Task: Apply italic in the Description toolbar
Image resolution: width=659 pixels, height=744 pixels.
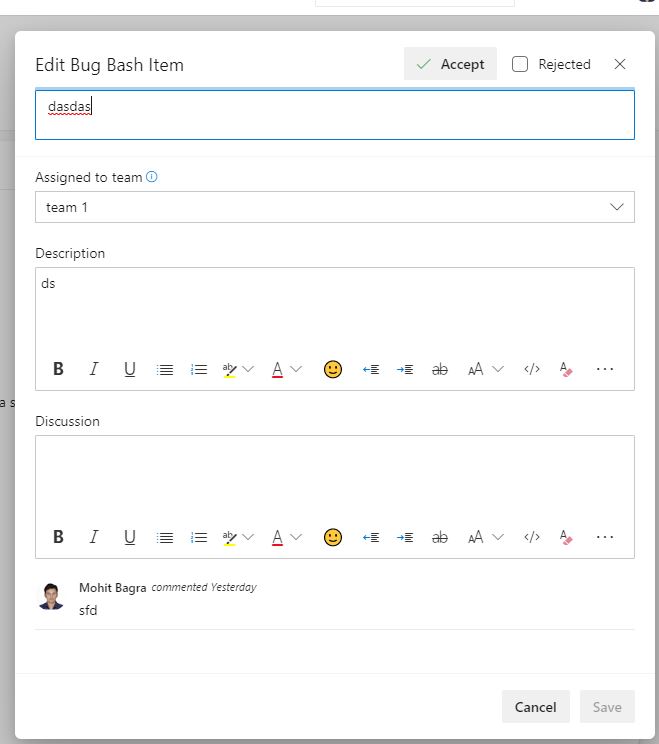Action: [x=94, y=369]
